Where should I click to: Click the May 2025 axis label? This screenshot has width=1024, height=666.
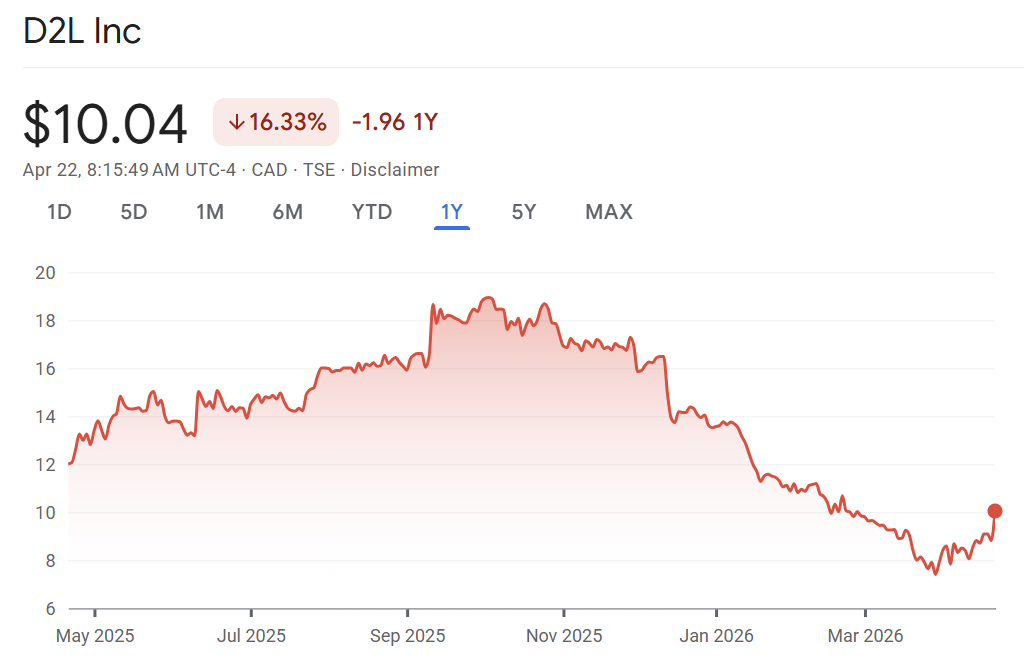pos(95,636)
